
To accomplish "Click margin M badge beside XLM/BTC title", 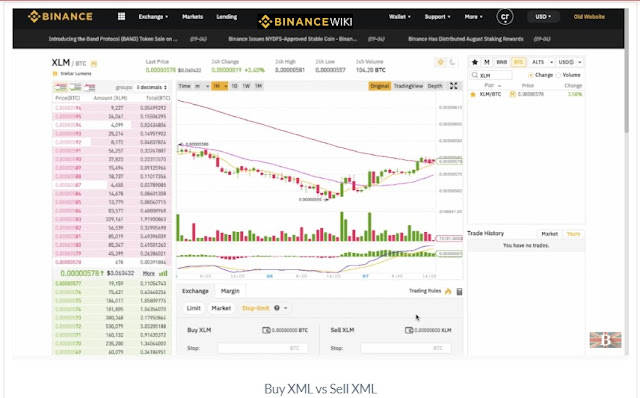I will tap(94, 64).
